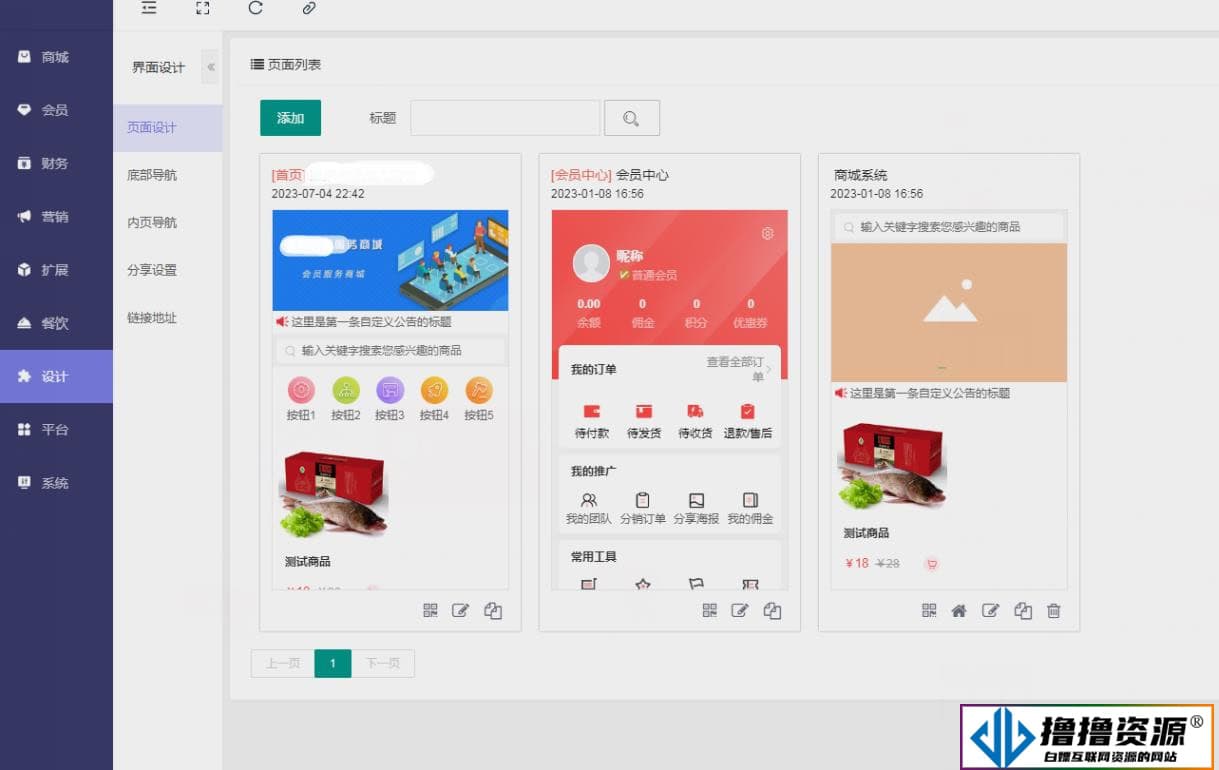Click the refresh icon in top toolbar
The image size is (1219, 770).
[x=255, y=8]
